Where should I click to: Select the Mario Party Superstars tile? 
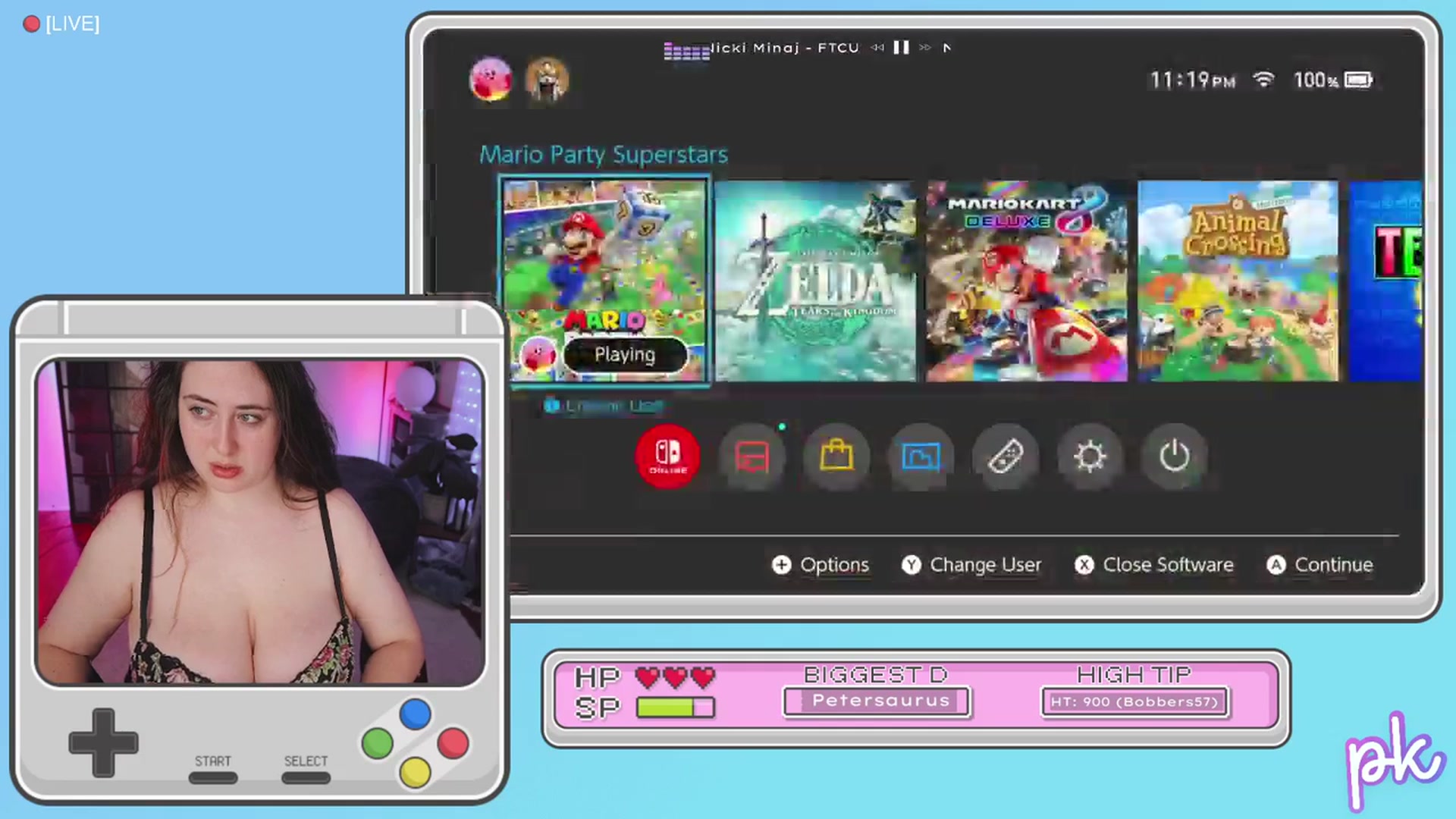(x=604, y=281)
